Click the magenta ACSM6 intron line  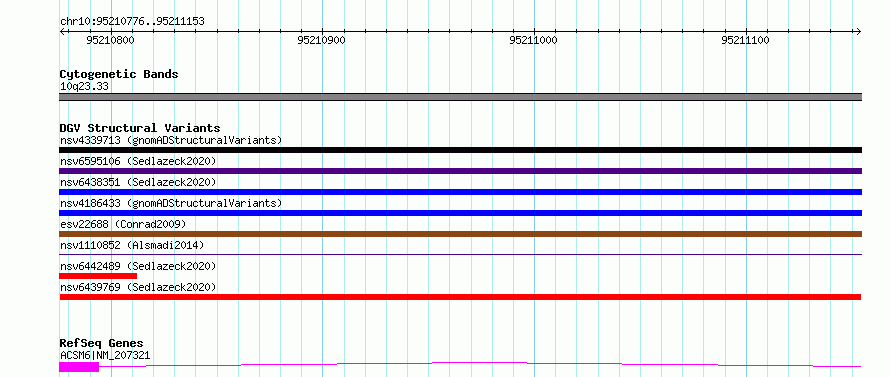[480, 362]
